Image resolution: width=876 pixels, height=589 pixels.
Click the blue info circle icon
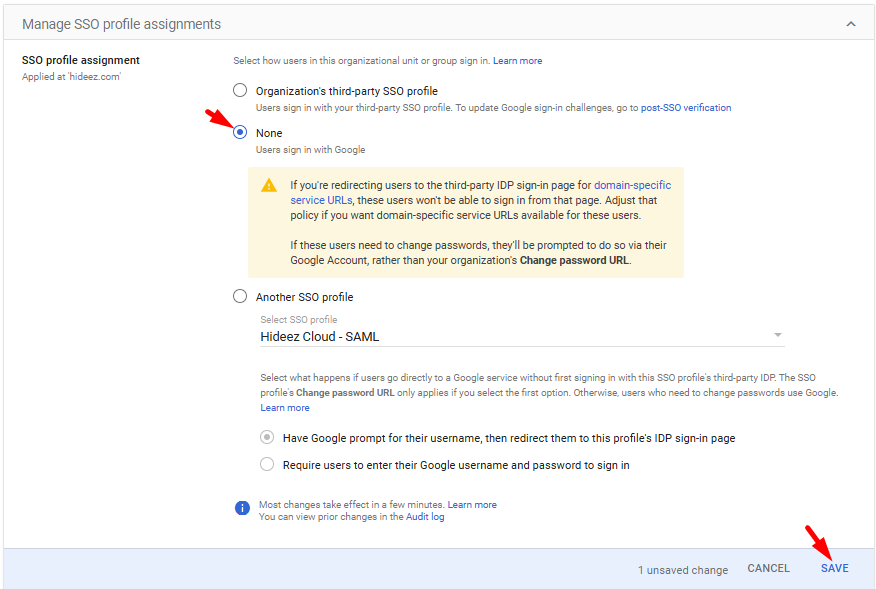(242, 508)
